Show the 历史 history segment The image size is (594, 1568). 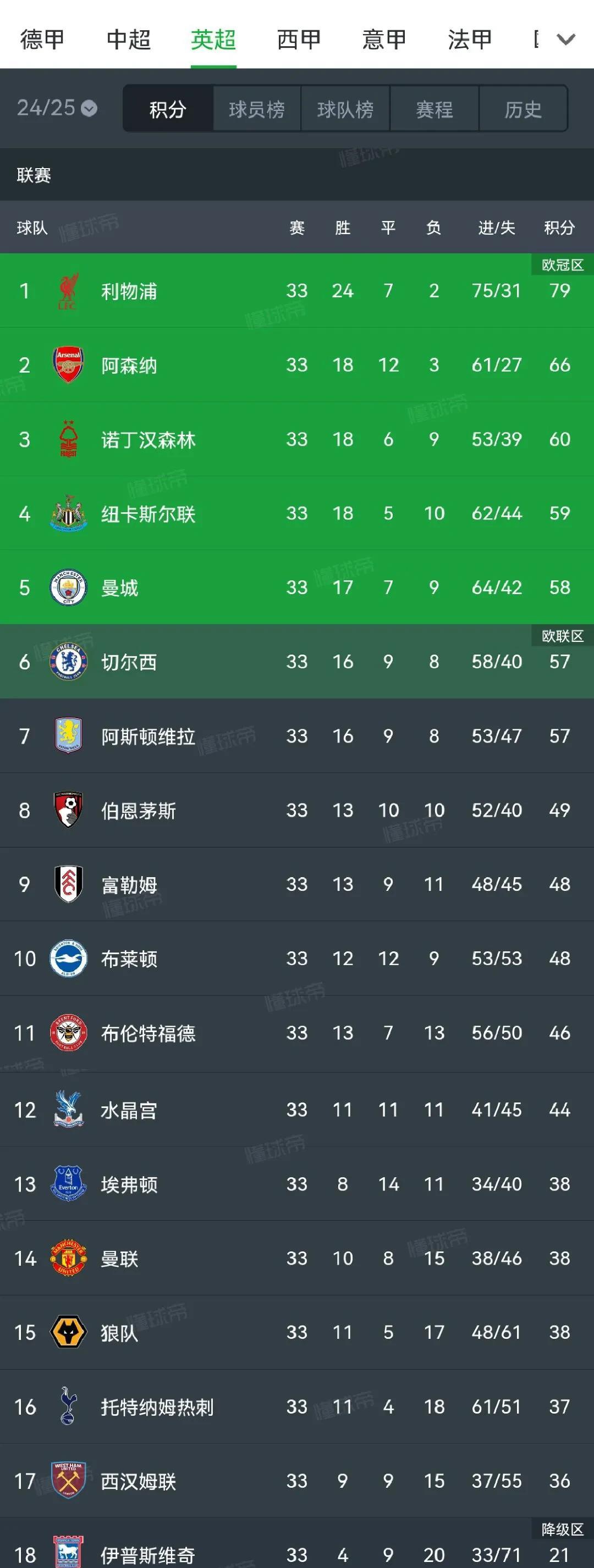[x=524, y=109]
